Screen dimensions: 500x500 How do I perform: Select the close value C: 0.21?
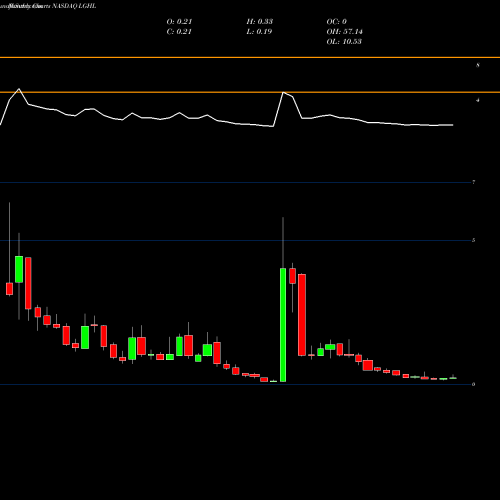pos(179,32)
